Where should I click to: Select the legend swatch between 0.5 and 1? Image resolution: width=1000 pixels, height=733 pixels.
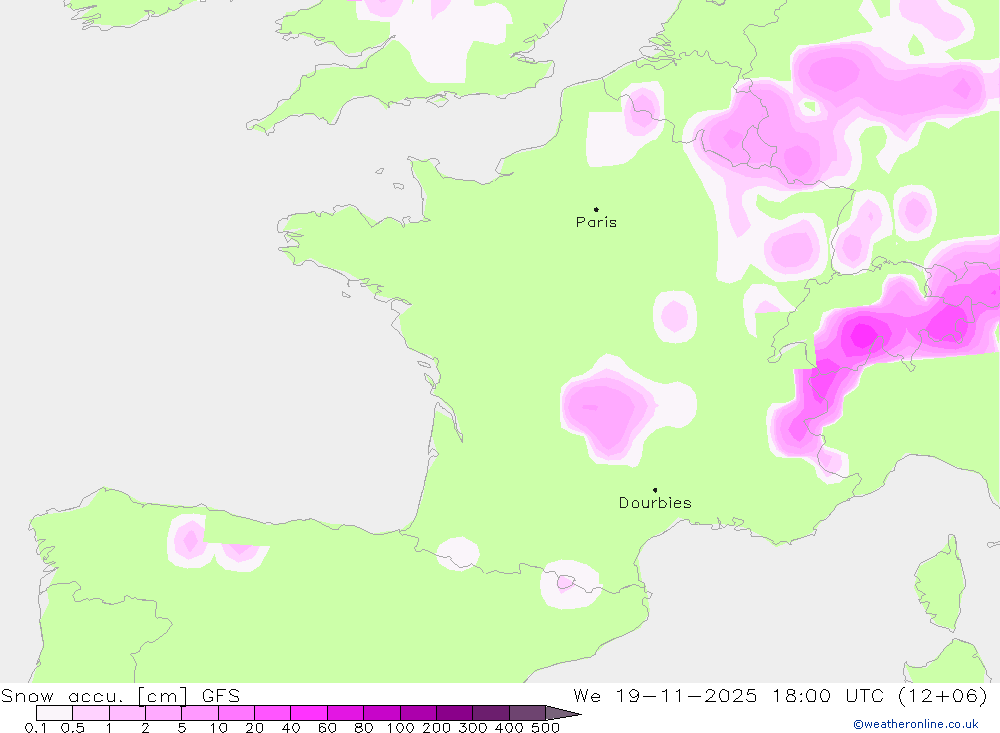pyautogui.click(x=91, y=713)
